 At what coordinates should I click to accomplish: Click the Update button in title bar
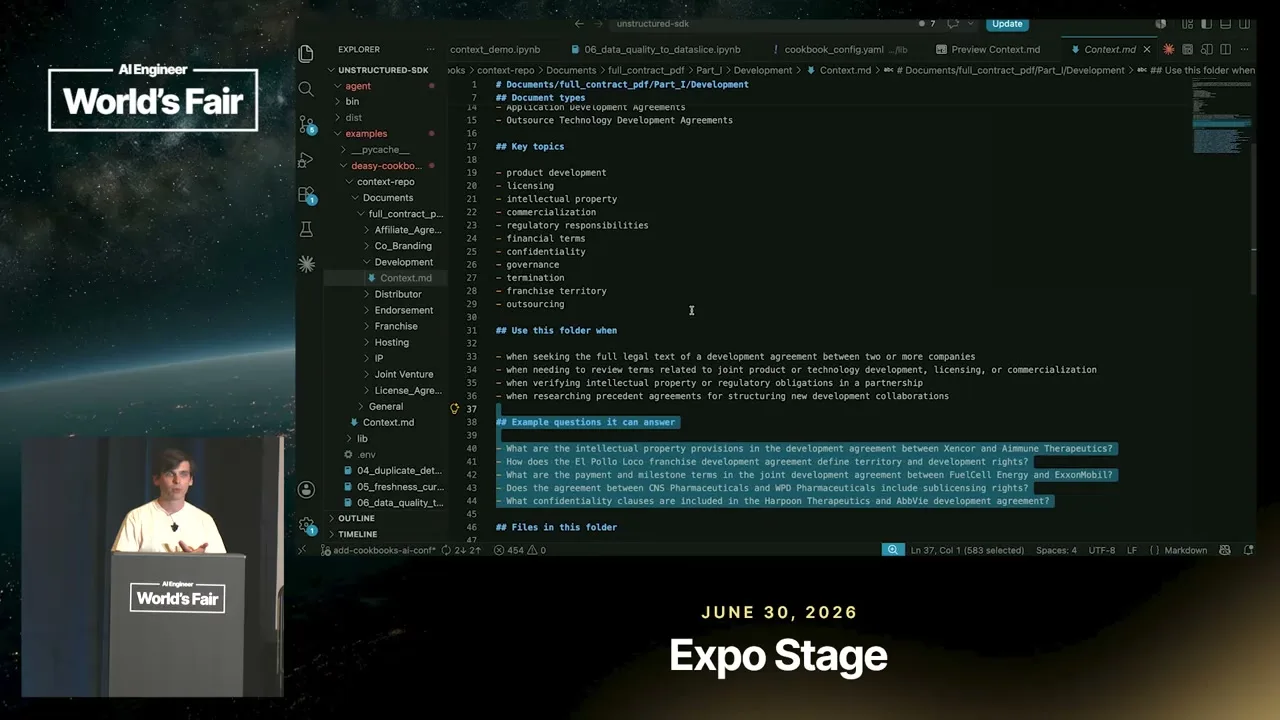1007,24
